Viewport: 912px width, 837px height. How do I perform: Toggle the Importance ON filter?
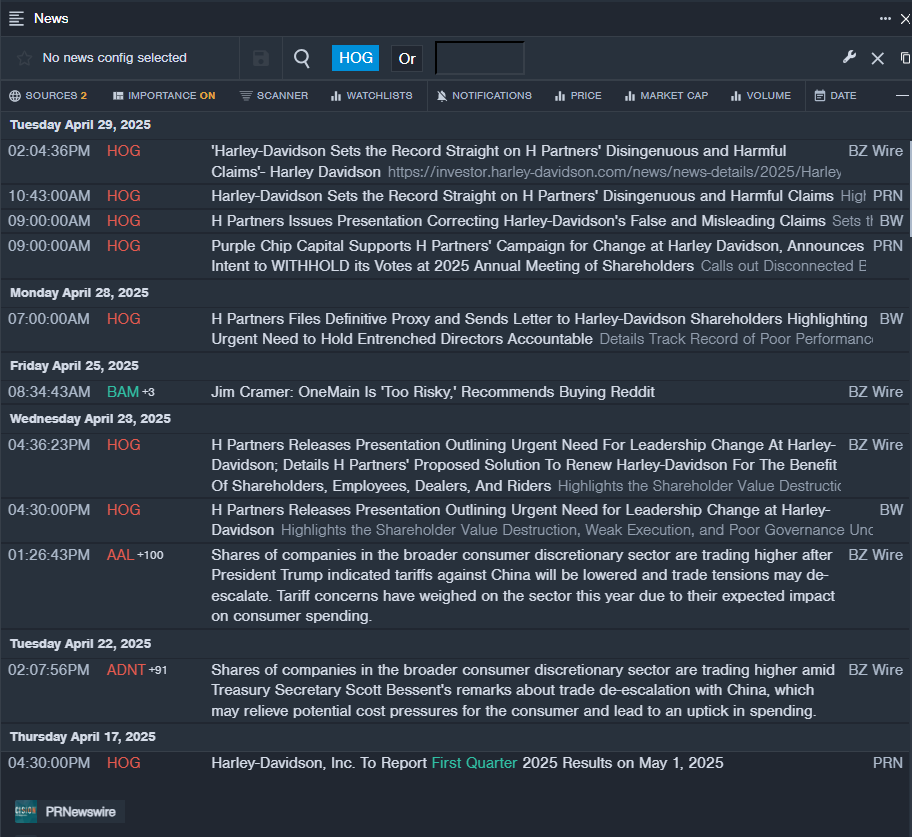[164, 96]
